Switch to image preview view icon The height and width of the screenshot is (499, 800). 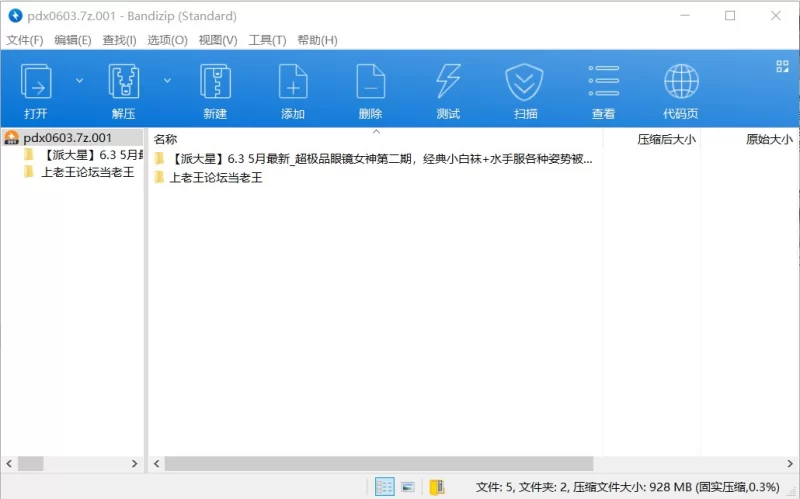408,487
